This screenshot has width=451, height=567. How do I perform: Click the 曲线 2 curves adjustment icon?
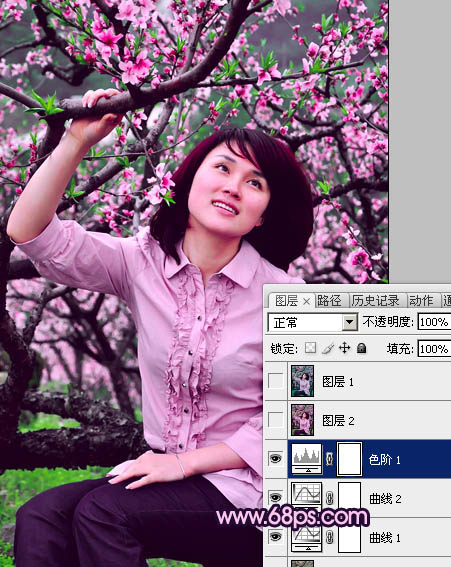pyautogui.click(x=307, y=496)
